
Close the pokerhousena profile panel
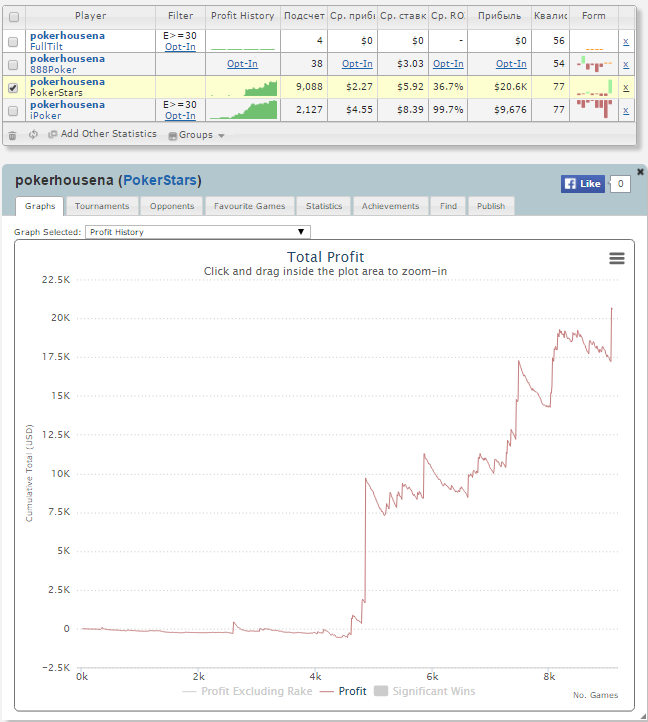[x=640, y=172]
